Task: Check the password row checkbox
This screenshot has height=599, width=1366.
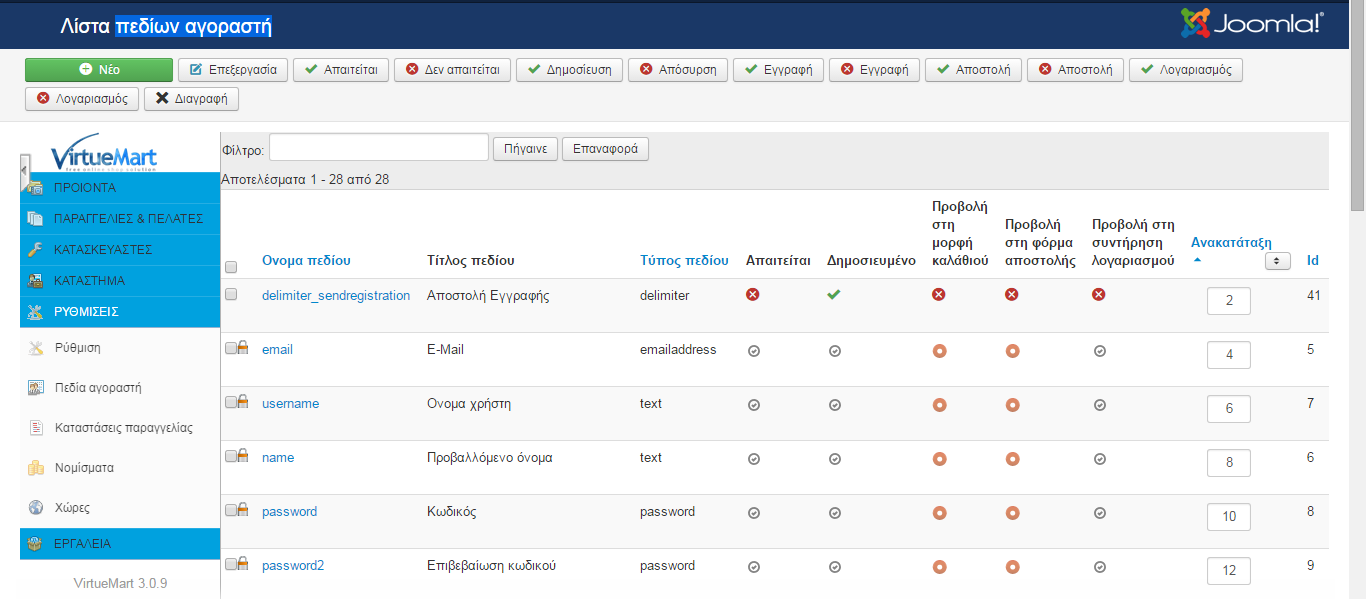Action: click(231, 510)
